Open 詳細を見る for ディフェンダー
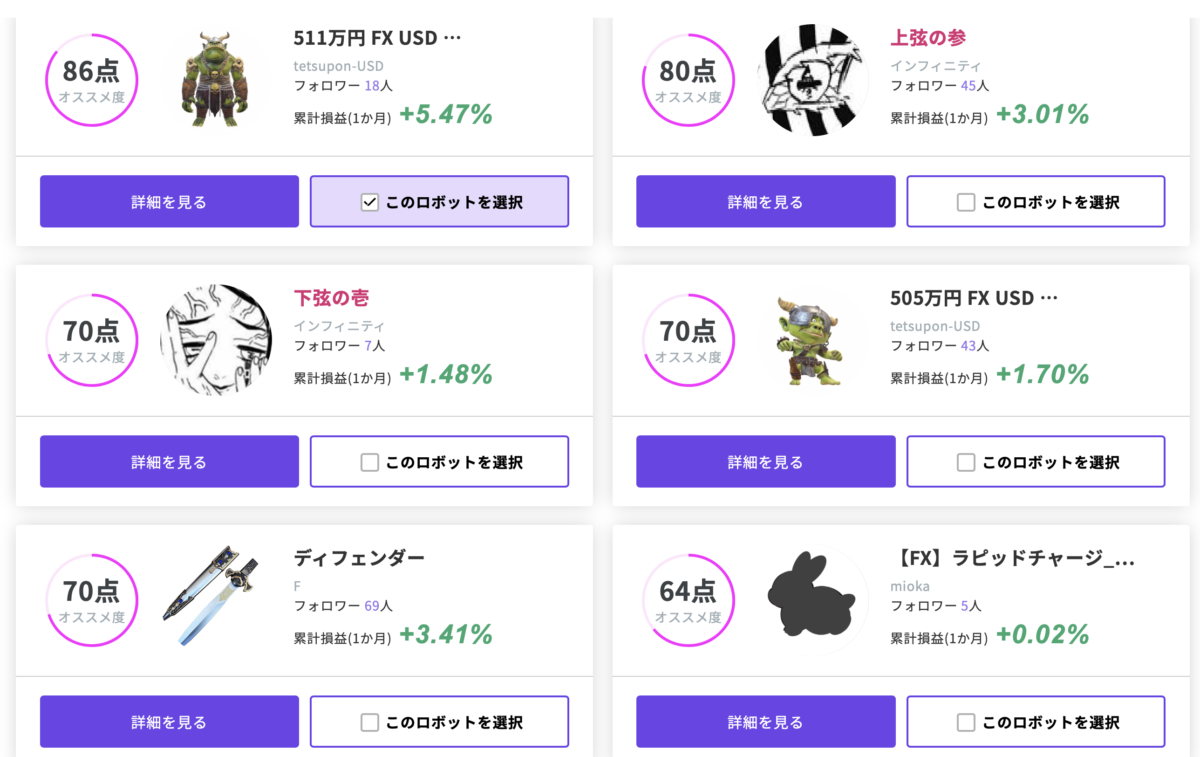The width and height of the screenshot is (1200, 757). [x=169, y=722]
